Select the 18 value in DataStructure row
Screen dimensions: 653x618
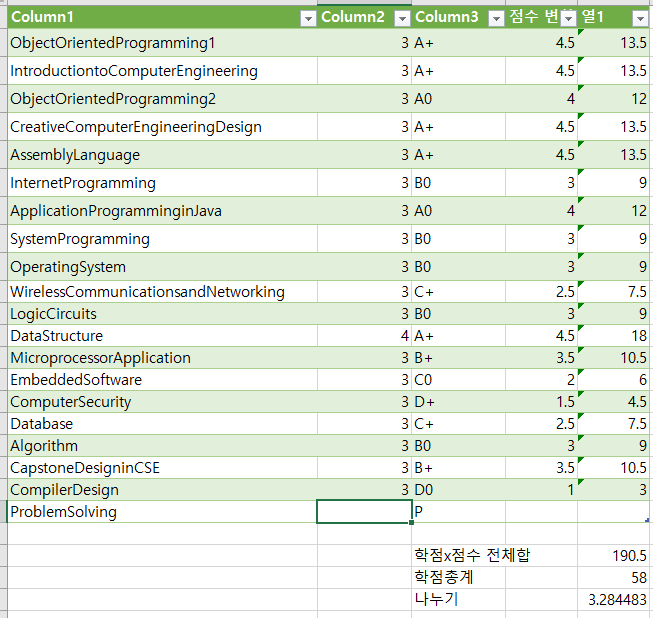coord(613,336)
